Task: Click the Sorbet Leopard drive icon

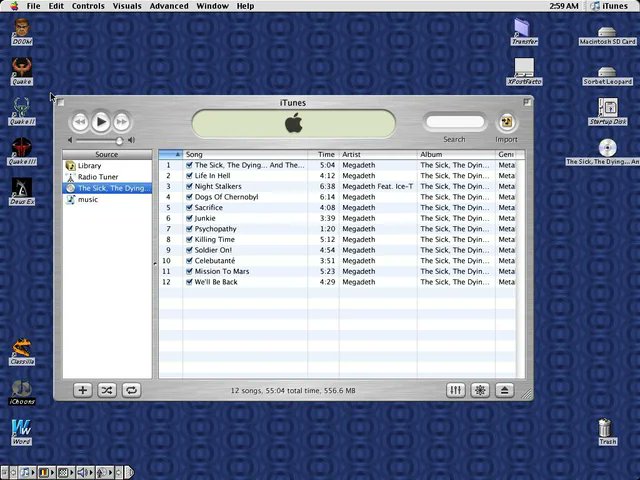Action: pyautogui.click(x=607, y=76)
